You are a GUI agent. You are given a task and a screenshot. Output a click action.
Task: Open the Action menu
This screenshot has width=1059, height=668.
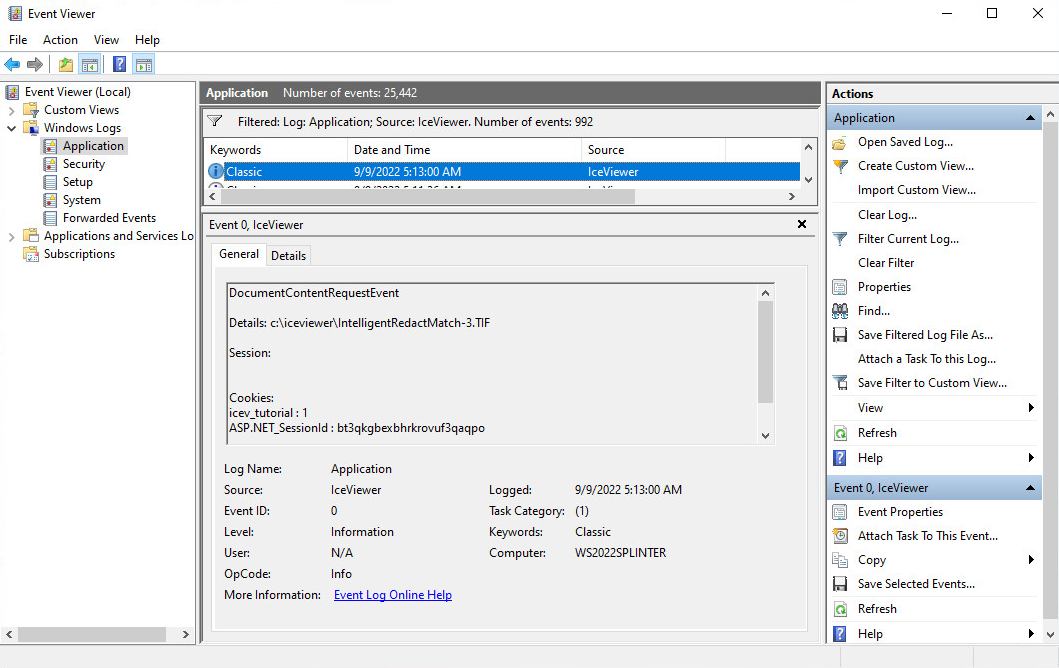pyautogui.click(x=60, y=40)
